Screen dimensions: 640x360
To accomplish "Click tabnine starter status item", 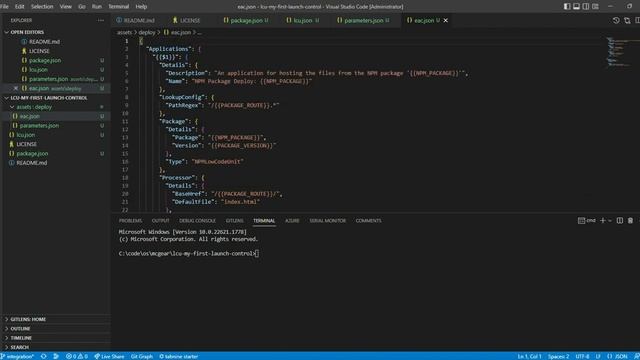I will pos(178,356).
